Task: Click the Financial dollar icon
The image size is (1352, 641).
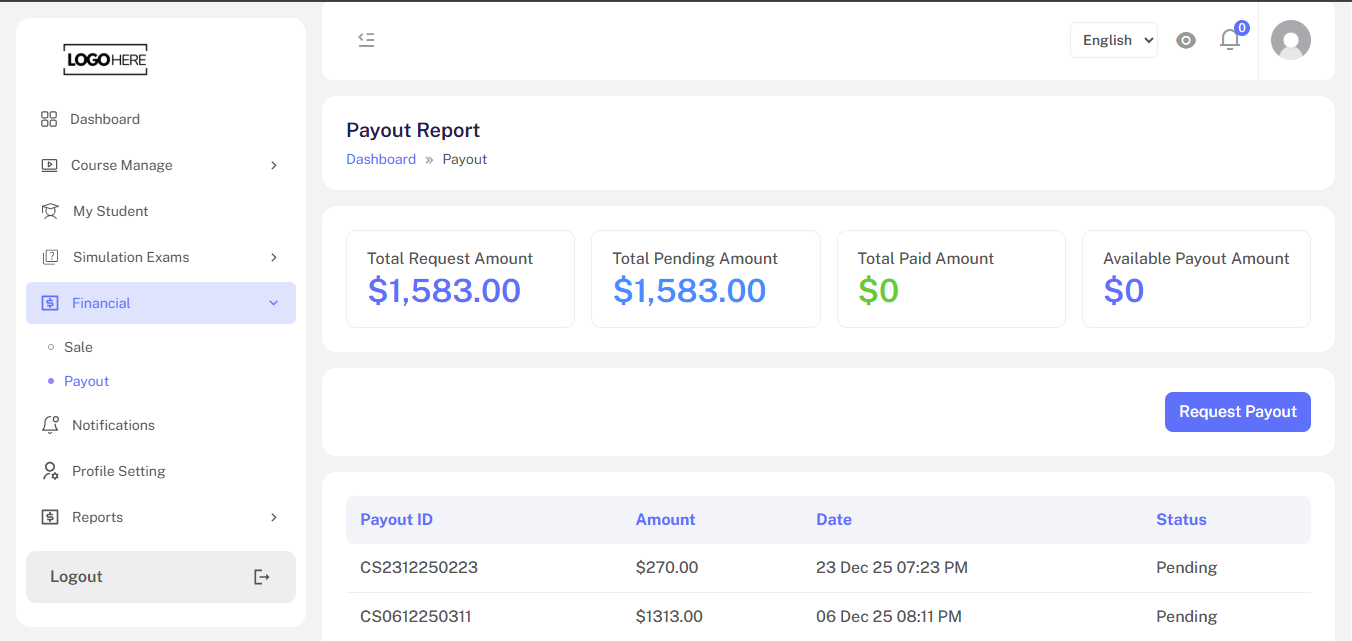Action: [x=50, y=303]
